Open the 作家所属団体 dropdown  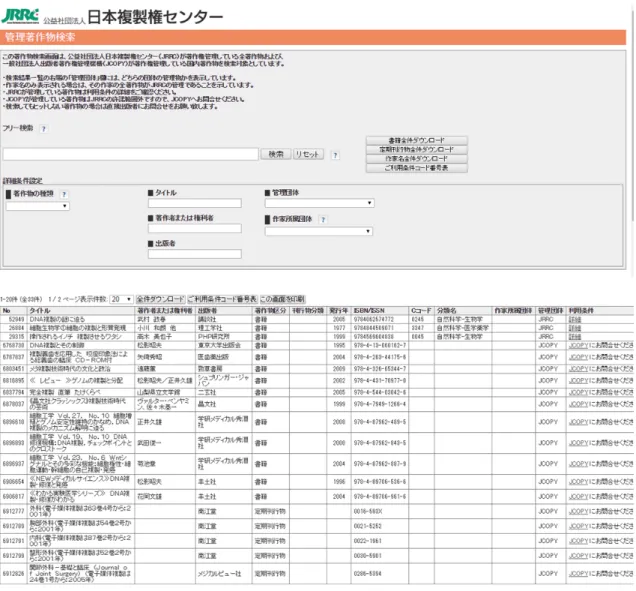click(x=318, y=231)
